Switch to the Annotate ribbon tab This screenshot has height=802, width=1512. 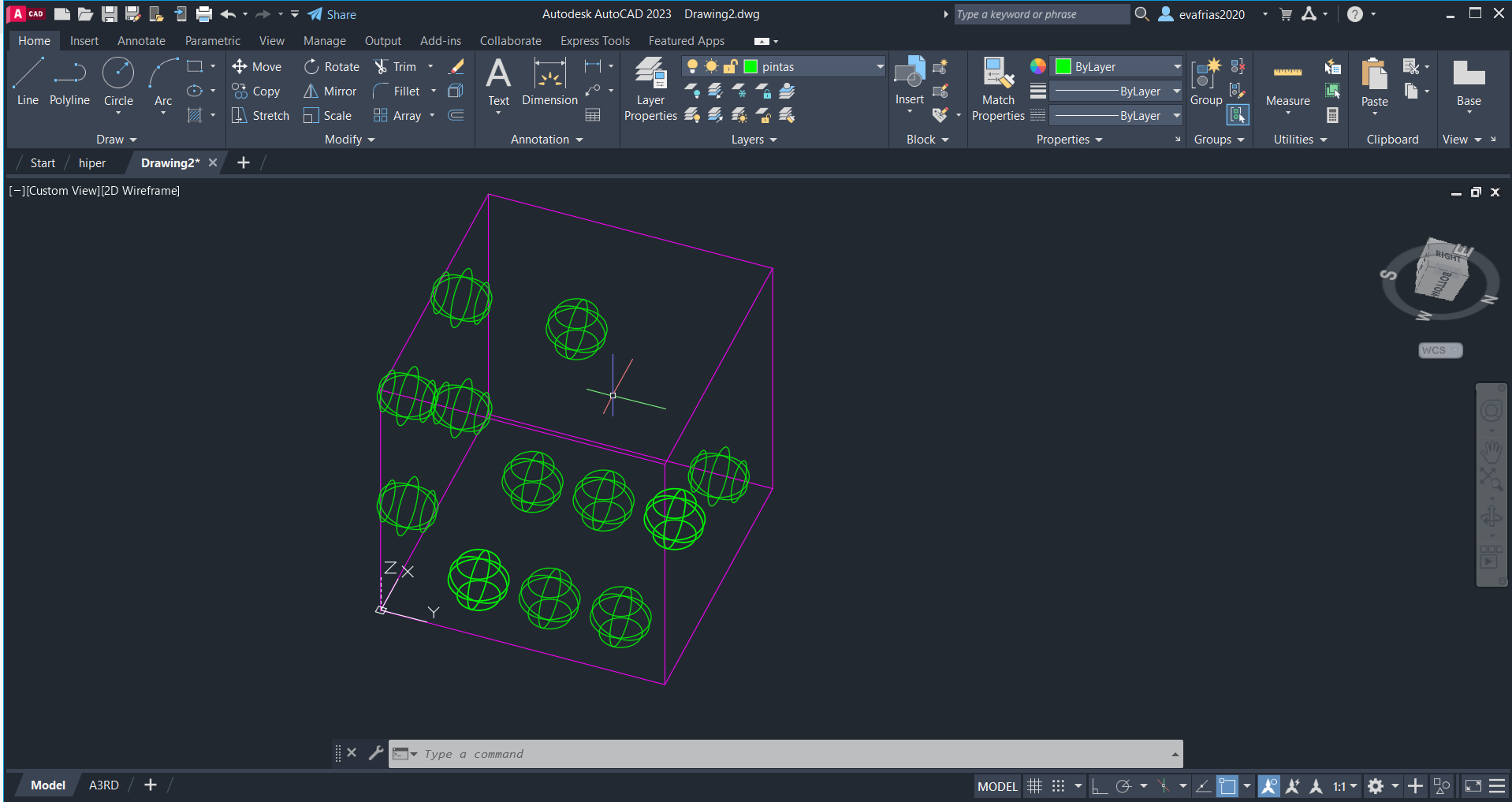click(141, 41)
